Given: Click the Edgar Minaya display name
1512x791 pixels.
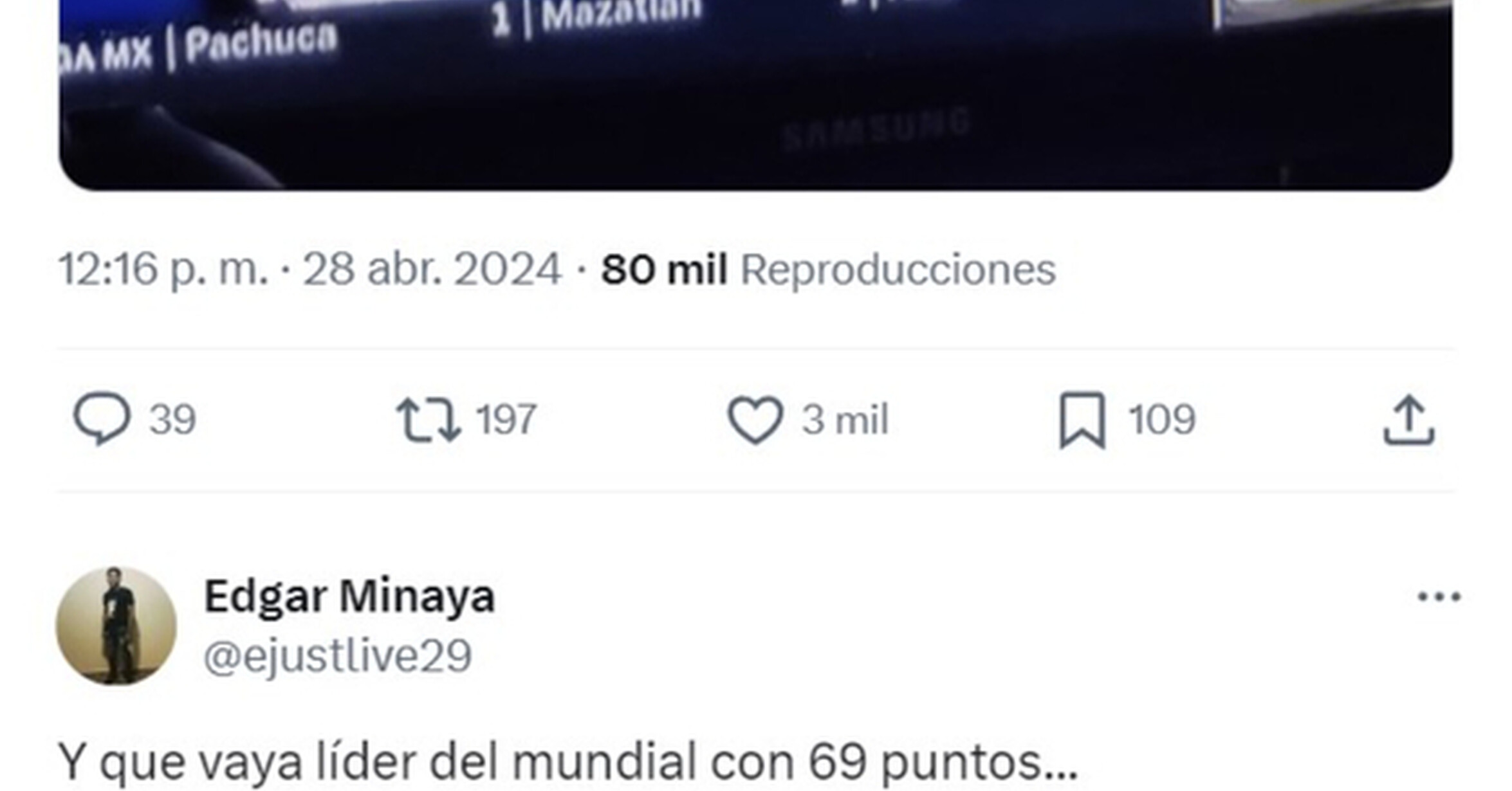Looking at the screenshot, I should coord(349,596).
